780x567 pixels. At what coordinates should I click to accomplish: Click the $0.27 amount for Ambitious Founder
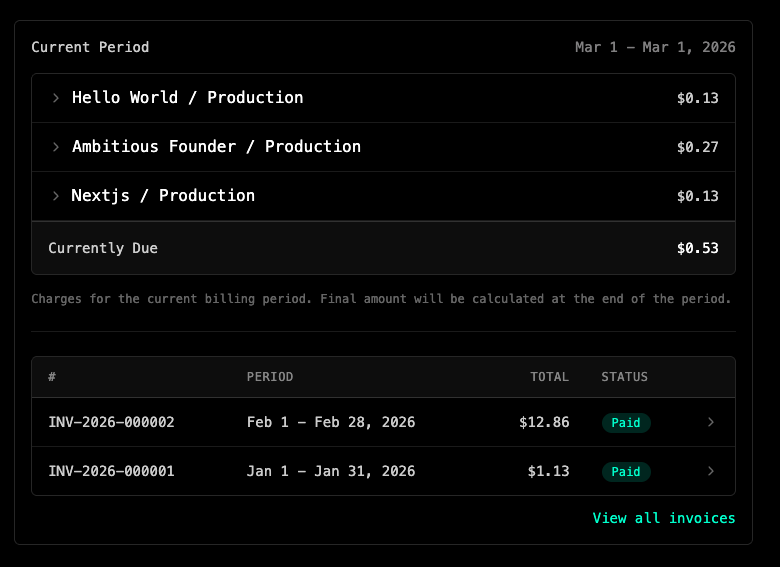[697, 147]
